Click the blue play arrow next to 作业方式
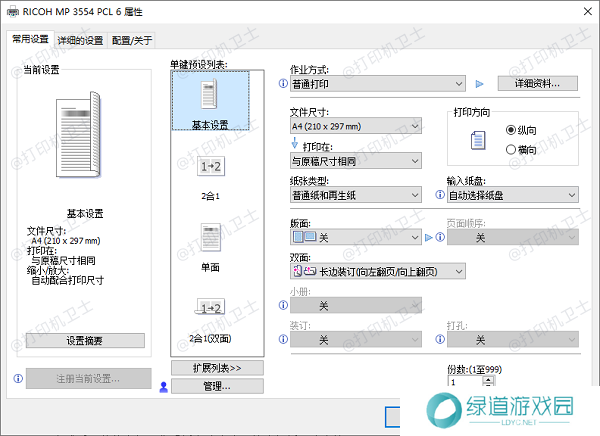This screenshot has height=436, width=600. tap(479, 84)
